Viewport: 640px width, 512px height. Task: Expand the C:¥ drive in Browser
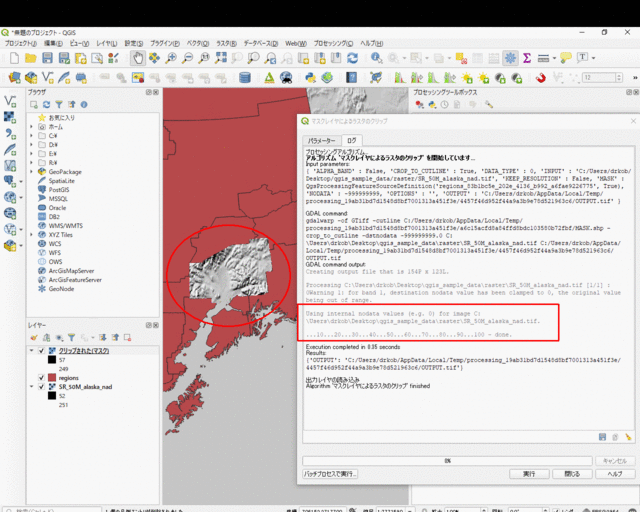pos(31,136)
